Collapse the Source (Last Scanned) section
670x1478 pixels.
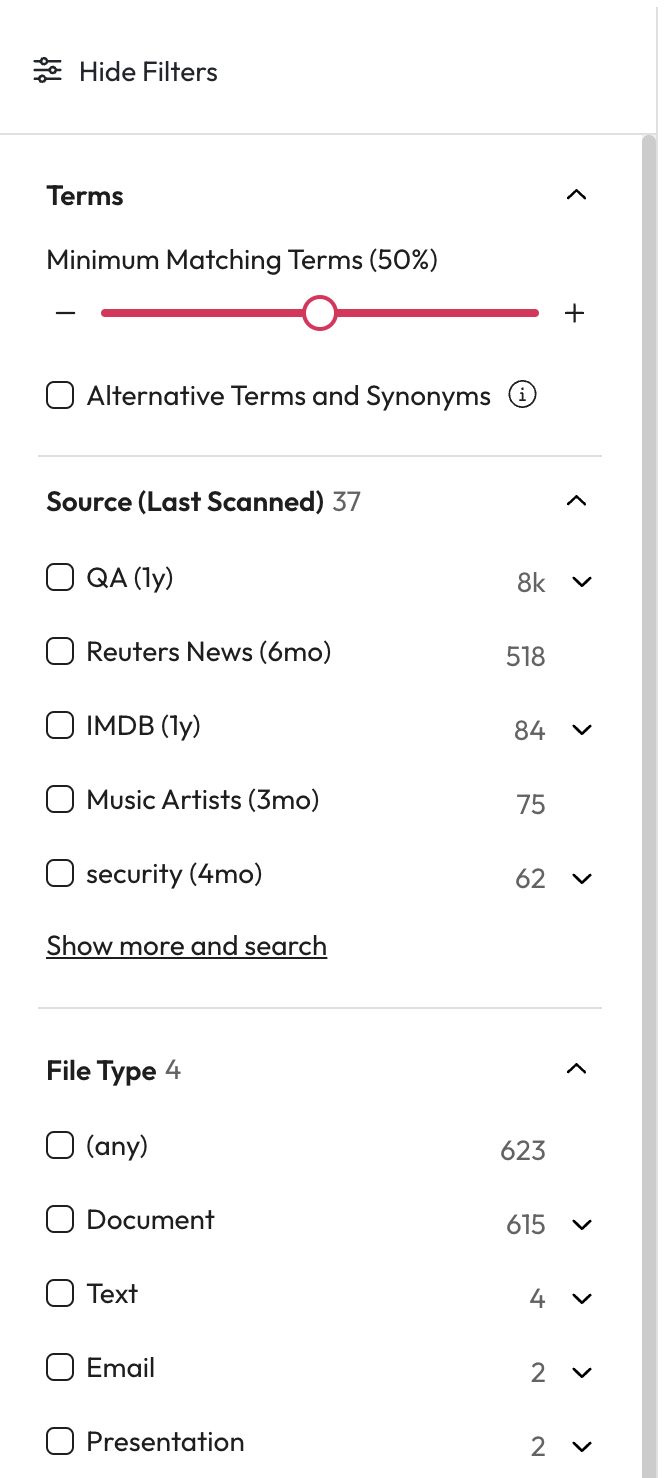pos(576,501)
